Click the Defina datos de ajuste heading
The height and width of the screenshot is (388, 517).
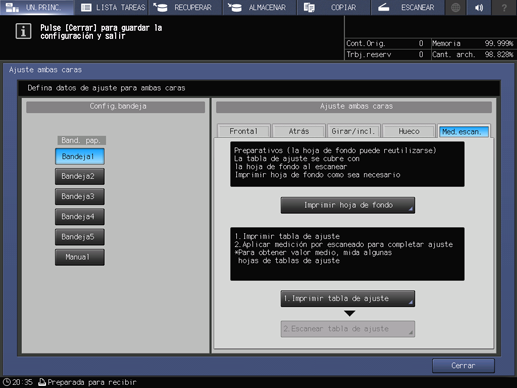click(x=106, y=88)
